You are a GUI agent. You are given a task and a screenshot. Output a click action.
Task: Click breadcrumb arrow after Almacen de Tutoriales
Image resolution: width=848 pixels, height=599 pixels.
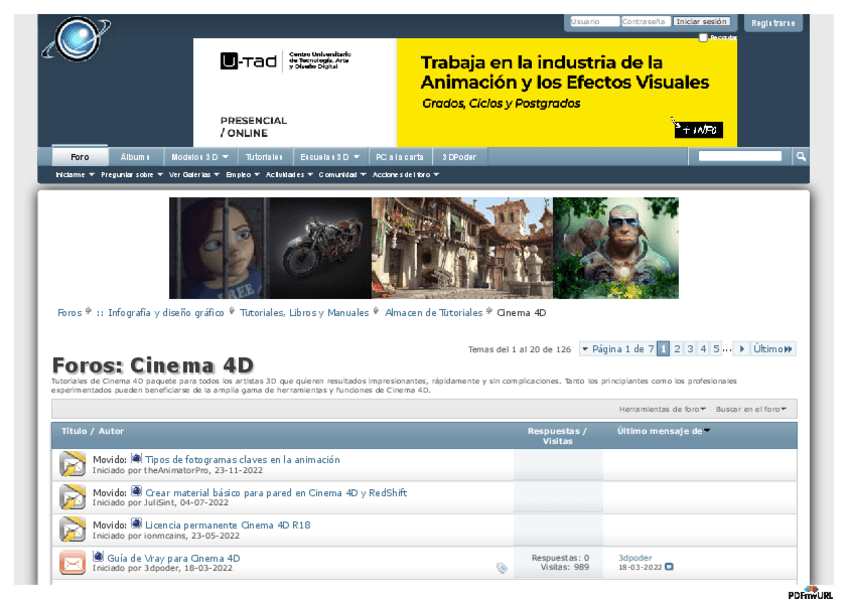[x=489, y=311]
